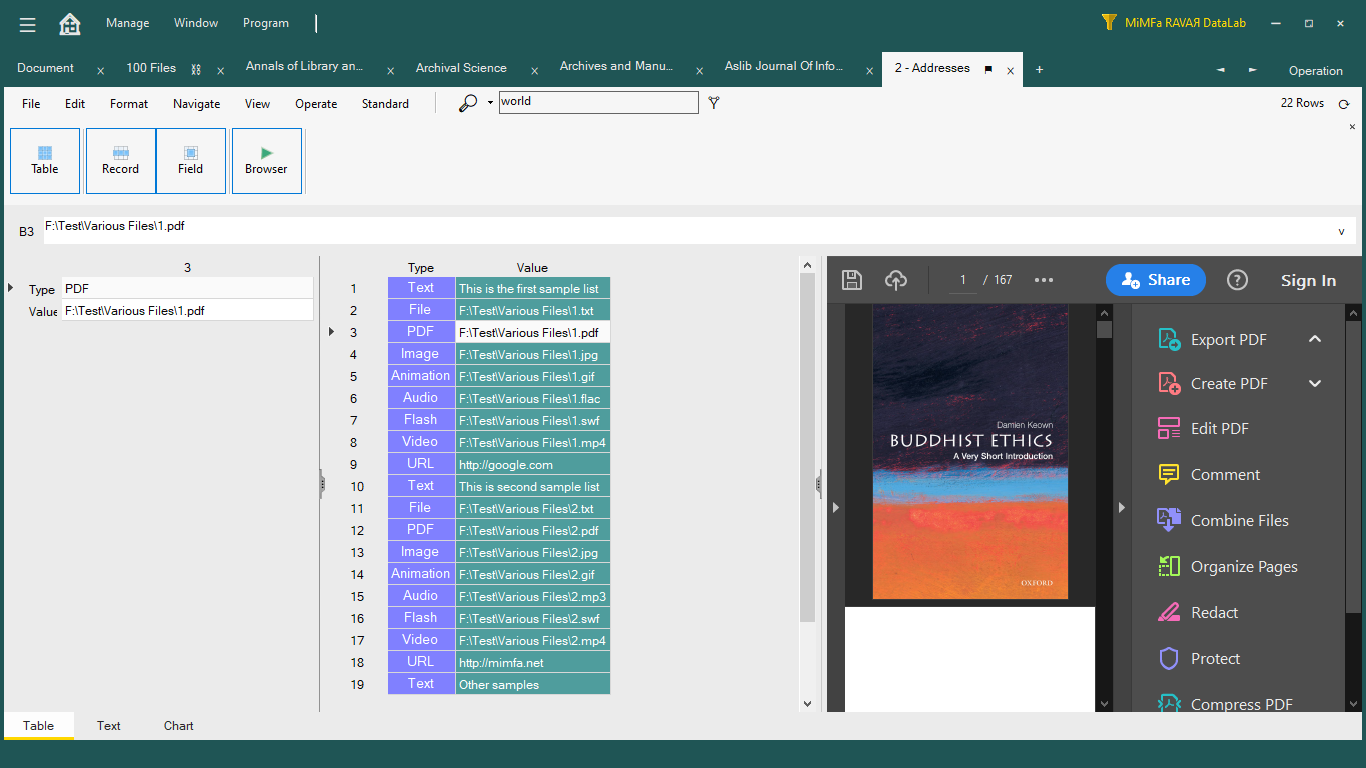Image resolution: width=1366 pixels, height=768 pixels.
Task: Collapse the Export PDF section
Action: 1315,339
